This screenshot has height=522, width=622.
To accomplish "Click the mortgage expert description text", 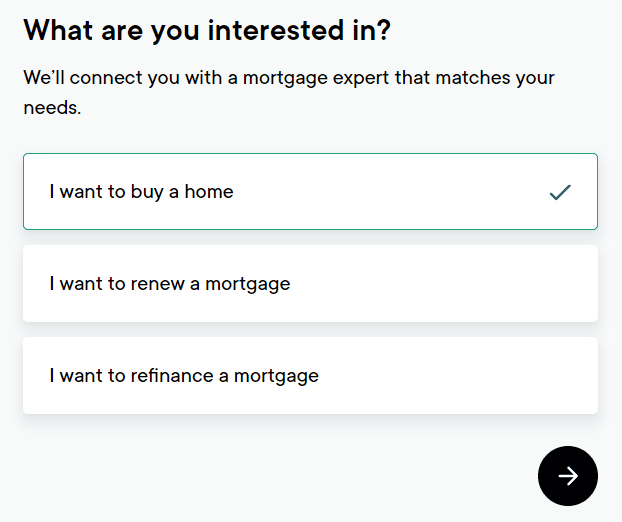I will [x=288, y=92].
